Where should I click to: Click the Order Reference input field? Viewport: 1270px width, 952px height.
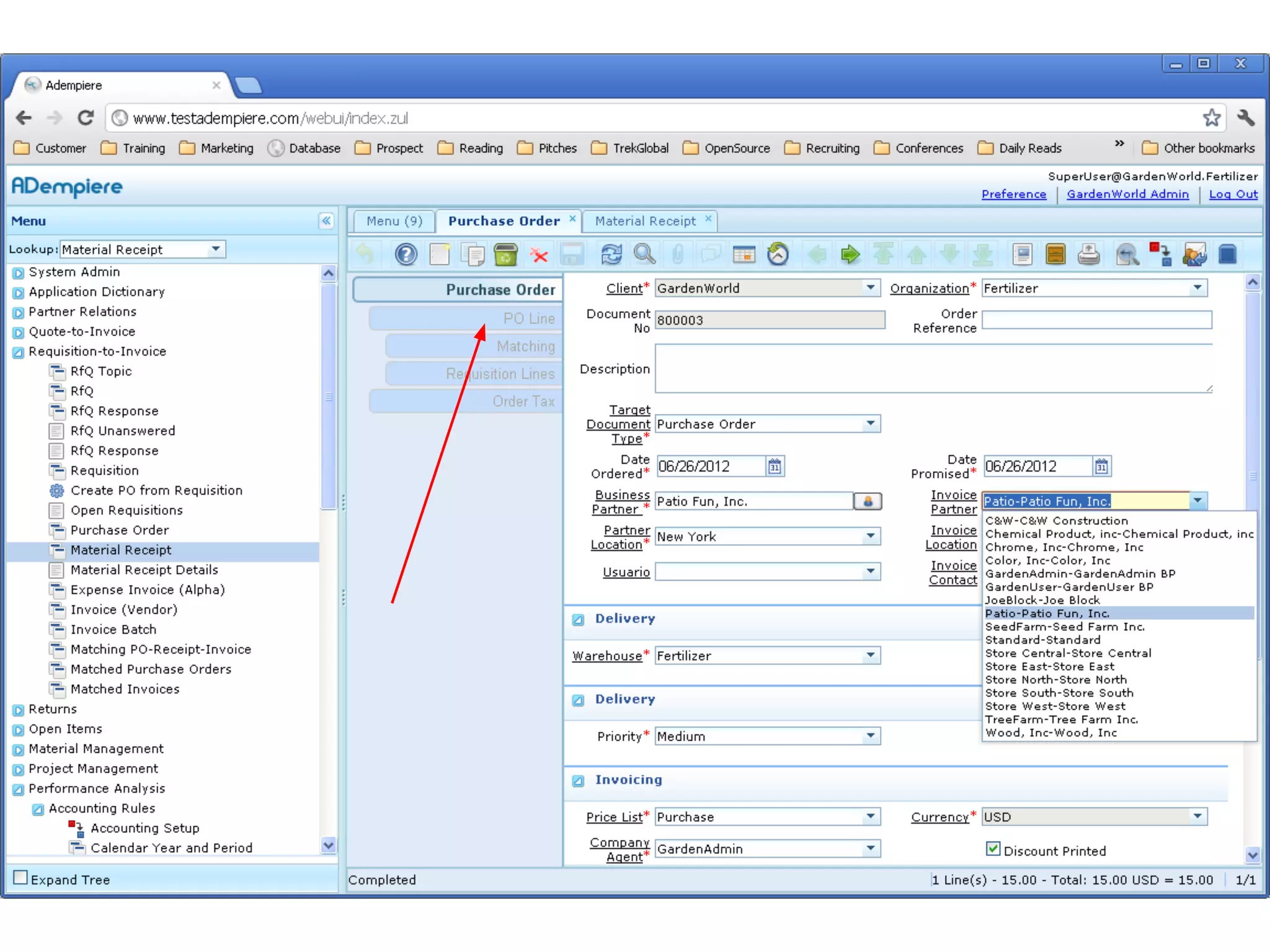pos(1096,320)
